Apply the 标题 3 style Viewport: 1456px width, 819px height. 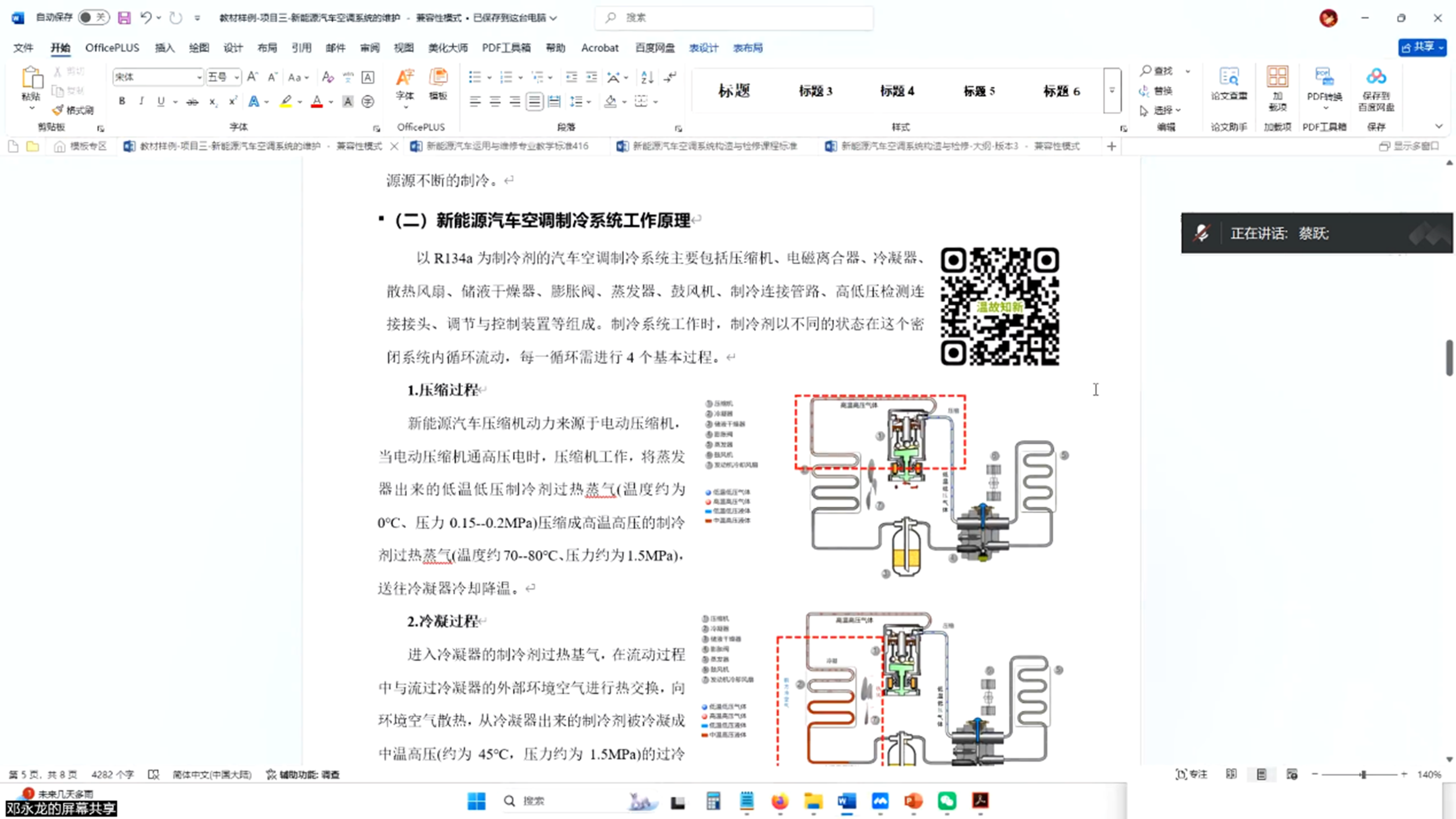[x=815, y=91]
